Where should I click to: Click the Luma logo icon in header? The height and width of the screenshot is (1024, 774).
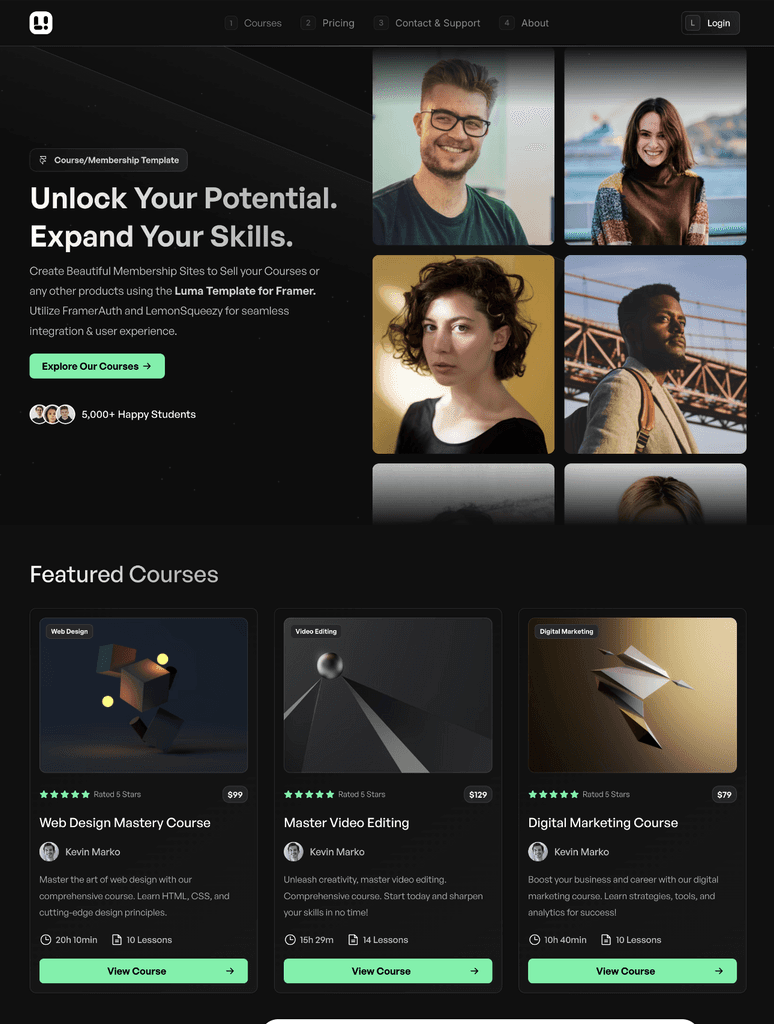(x=40, y=23)
